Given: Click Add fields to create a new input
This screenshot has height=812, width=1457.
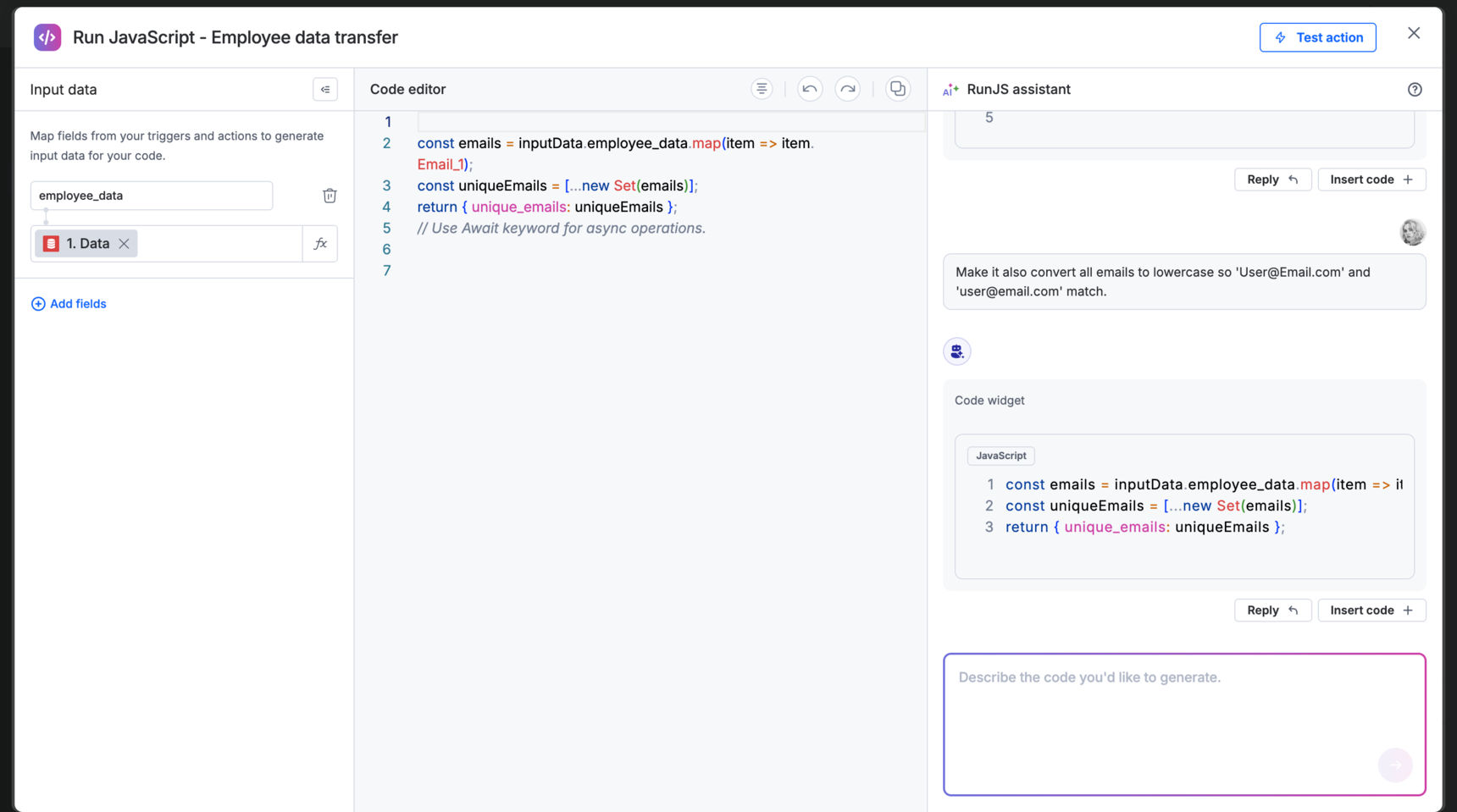Looking at the screenshot, I should (69, 303).
